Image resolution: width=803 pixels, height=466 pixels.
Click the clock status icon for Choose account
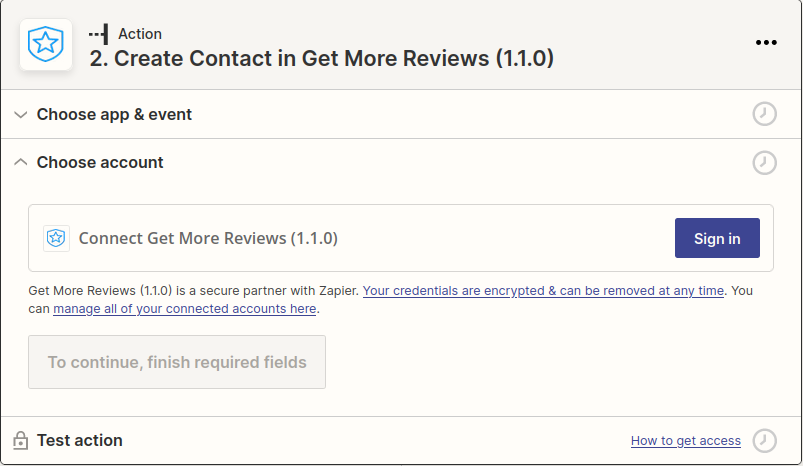click(764, 162)
